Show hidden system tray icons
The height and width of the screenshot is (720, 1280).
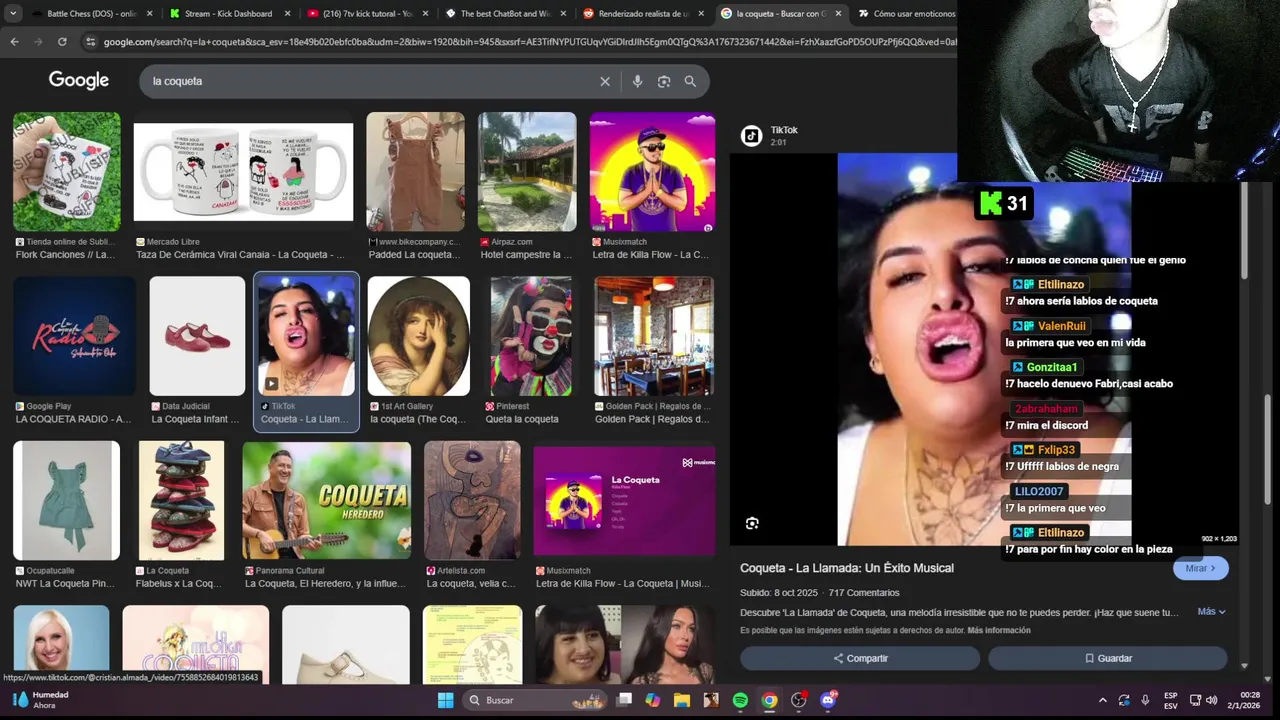1102,700
